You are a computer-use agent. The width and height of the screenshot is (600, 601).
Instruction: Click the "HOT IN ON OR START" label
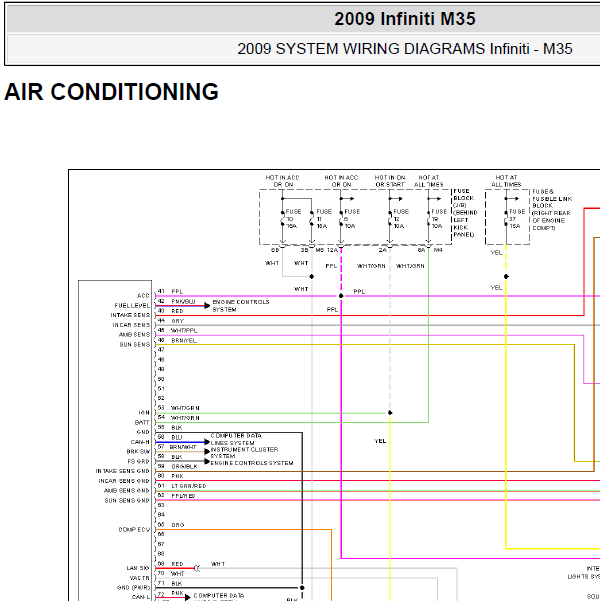[x=390, y=181]
